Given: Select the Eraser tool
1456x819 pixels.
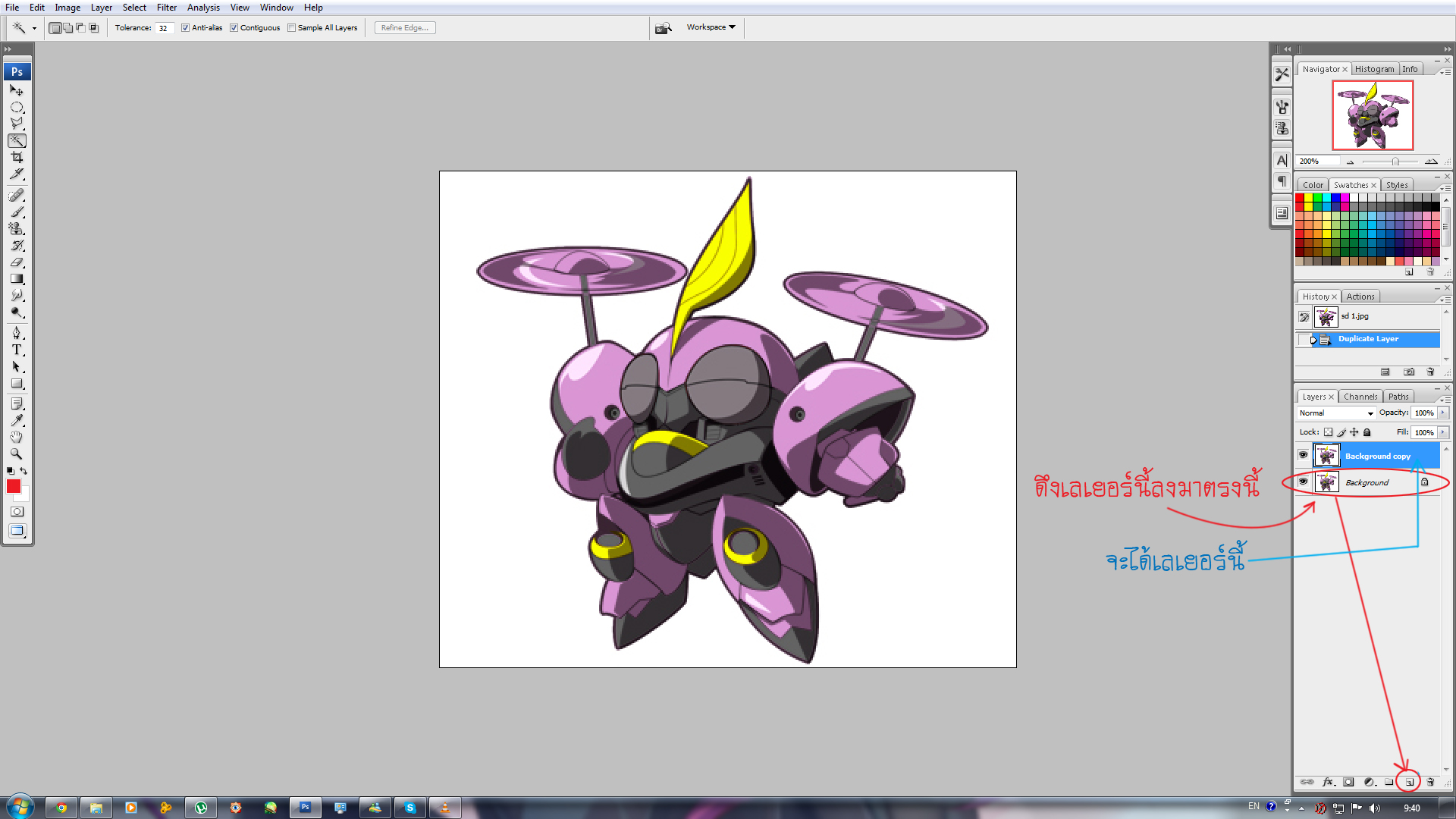Looking at the screenshot, I should [x=17, y=262].
